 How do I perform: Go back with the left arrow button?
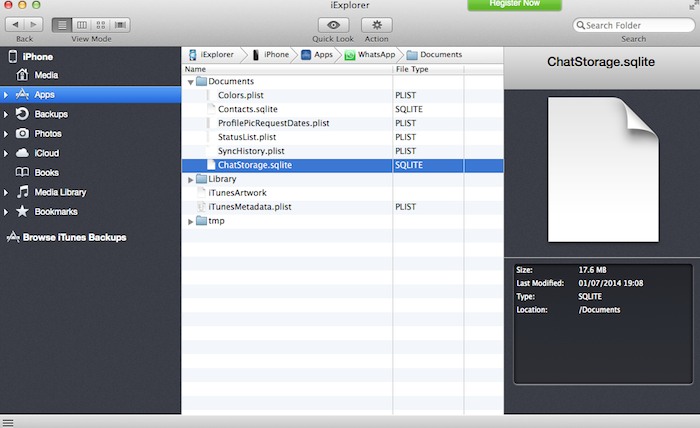(15, 25)
